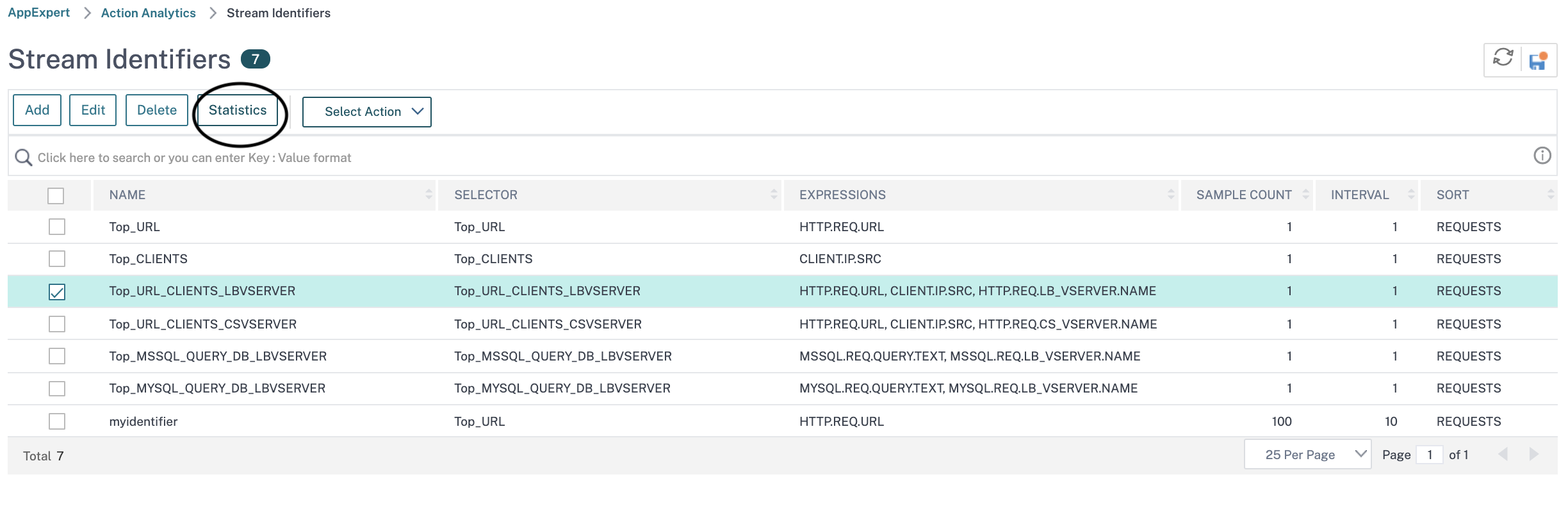The width and height of the screenshot is (1568, 511).
Task: Uncheck the Top_URL_CLIENTS_LBVSERVER checkbox
Action: pyautogui.click(x=57, y=292)
